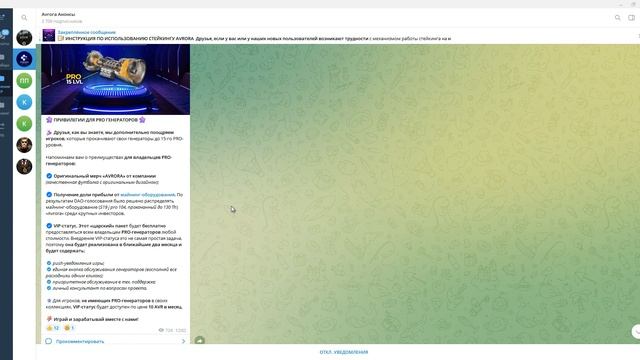Select the active folder tab in sidebar
The width and height of the screenshot is (640, 360).
click(5, 83)
